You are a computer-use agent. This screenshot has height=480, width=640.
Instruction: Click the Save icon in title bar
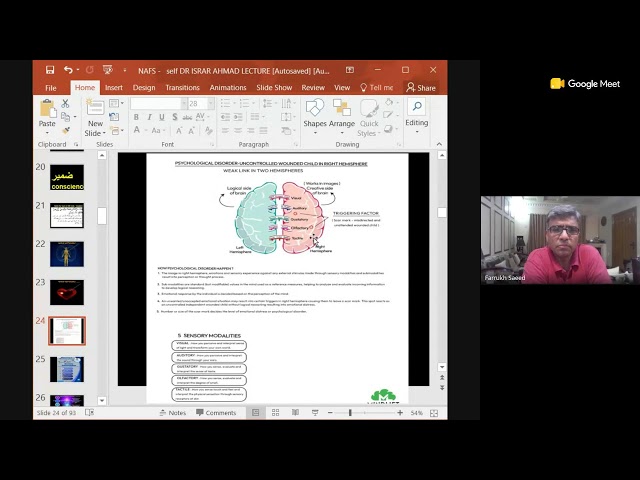[x=50, y=70]
